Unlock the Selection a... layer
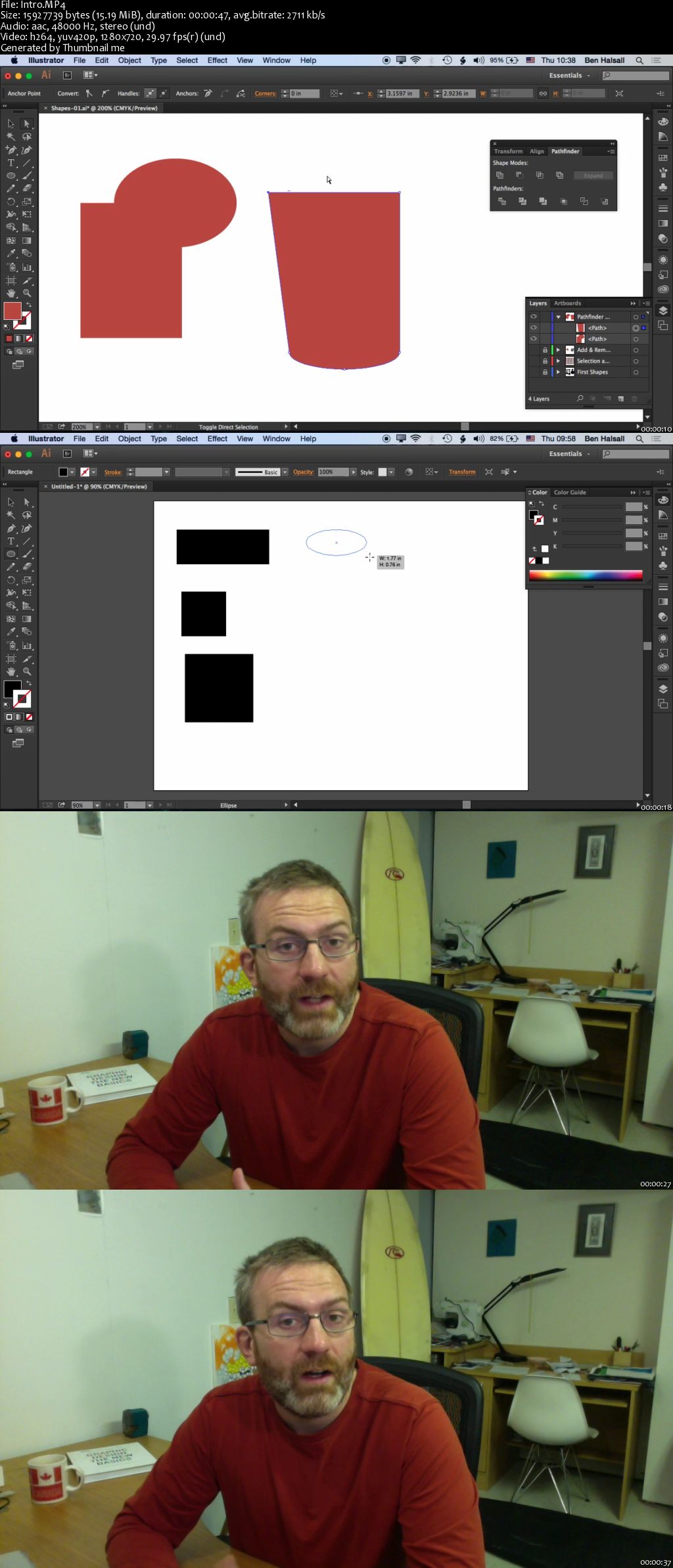 545,361
